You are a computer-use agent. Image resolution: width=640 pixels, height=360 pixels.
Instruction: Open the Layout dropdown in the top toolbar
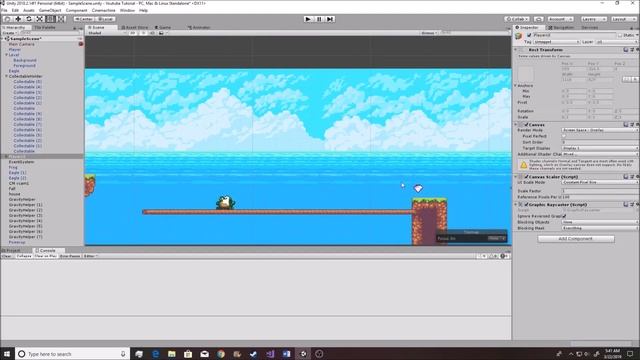tap(624, 19)
